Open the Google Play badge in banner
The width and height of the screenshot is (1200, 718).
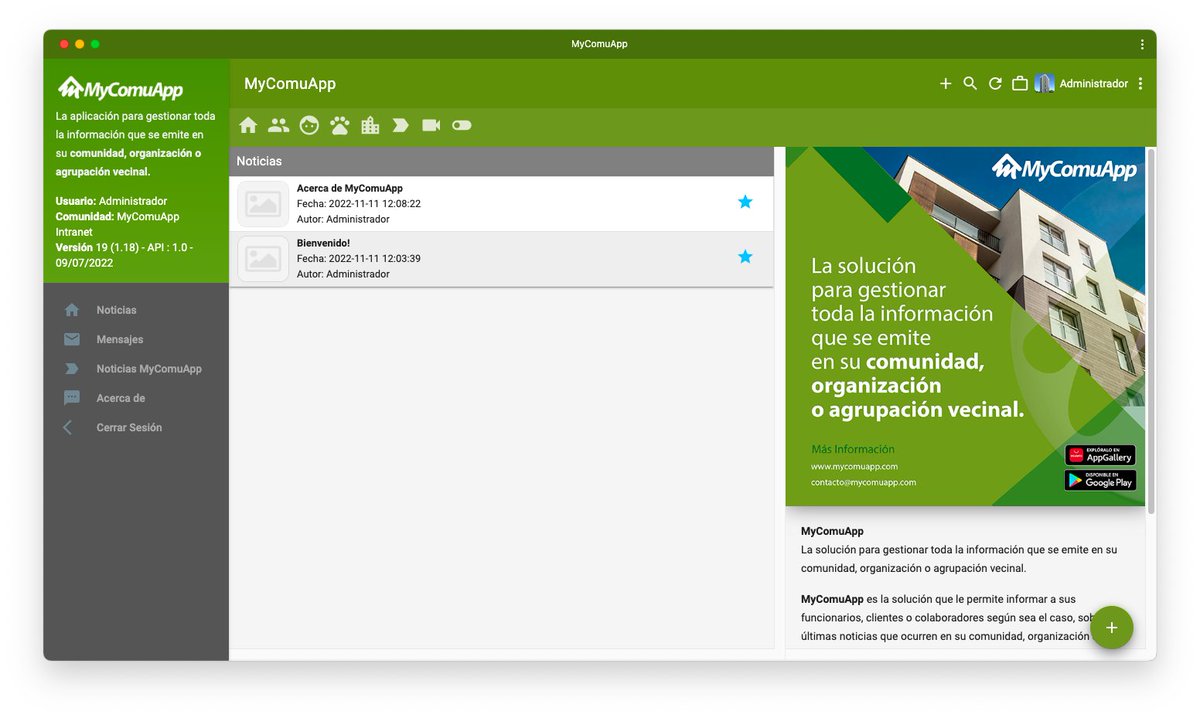pyautogui.click(x=1100, y=480)
